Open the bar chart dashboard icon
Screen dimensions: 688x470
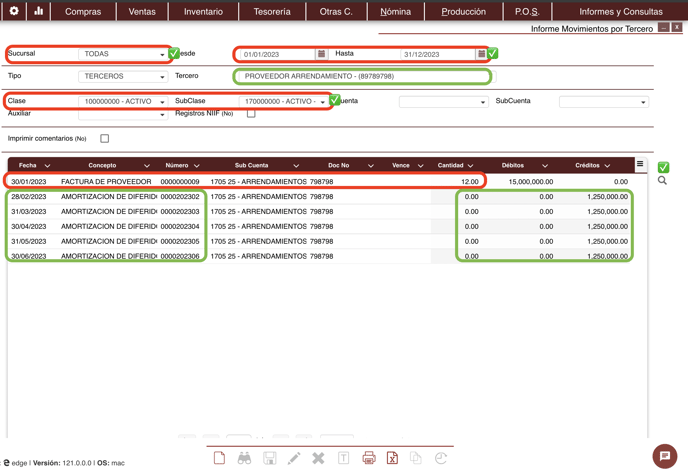(39, 11)
